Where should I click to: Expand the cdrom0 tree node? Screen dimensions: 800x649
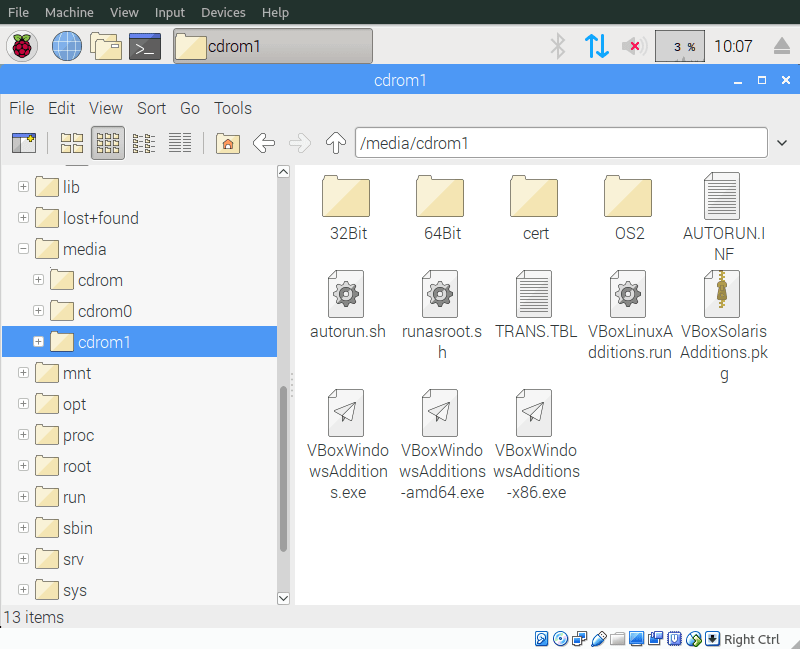(x=38, y=311)
